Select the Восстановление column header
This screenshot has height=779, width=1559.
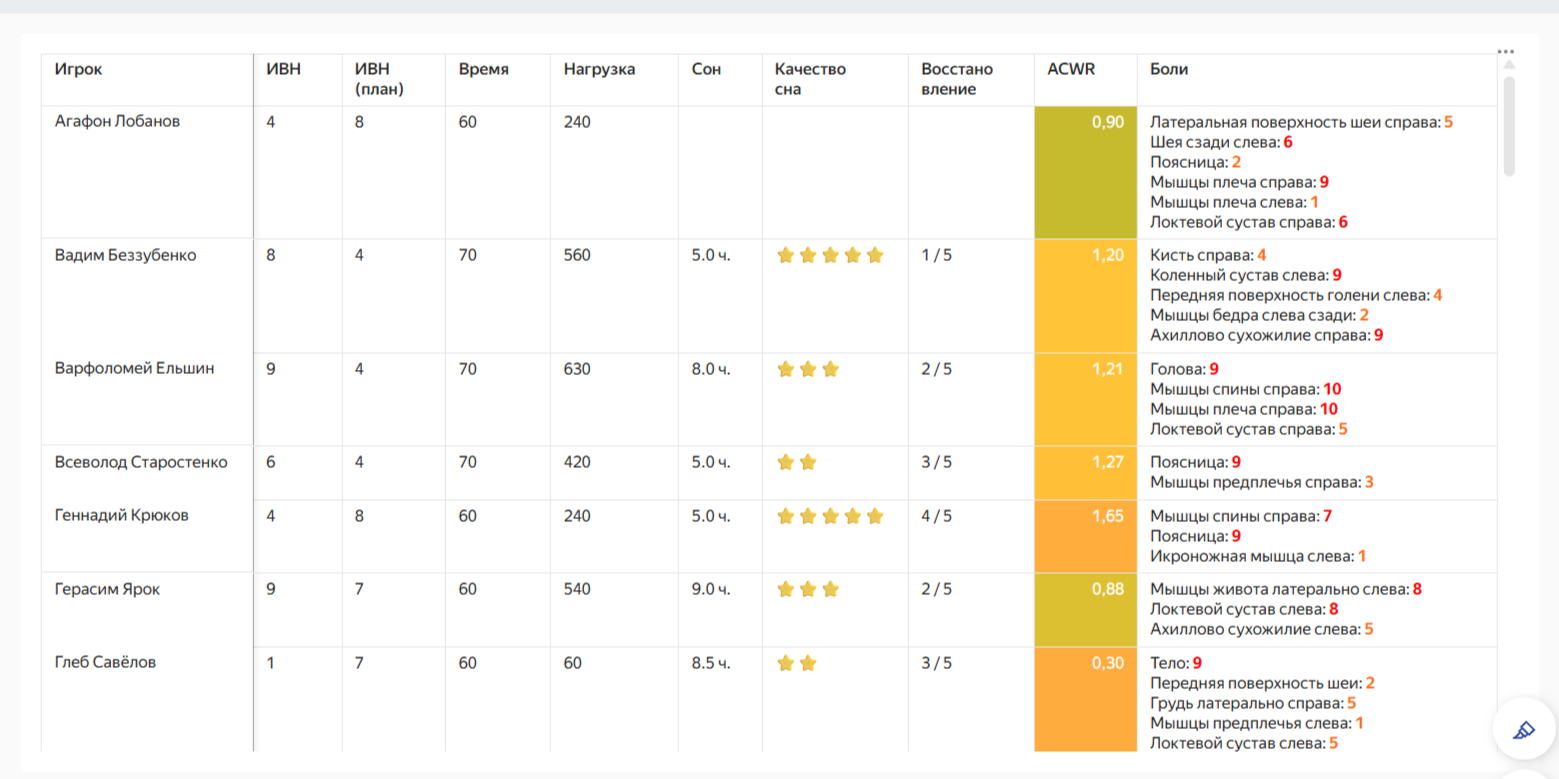tap(957, 79)
